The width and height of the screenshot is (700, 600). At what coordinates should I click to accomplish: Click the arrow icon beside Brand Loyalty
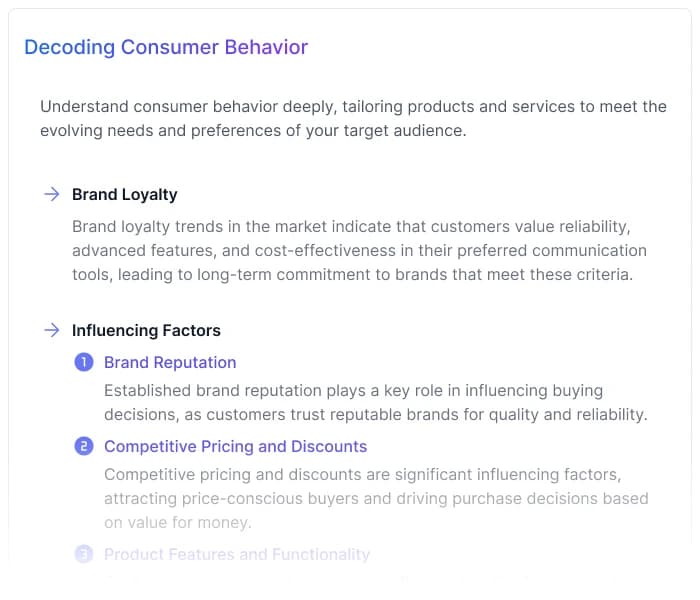tap(51, 194)
